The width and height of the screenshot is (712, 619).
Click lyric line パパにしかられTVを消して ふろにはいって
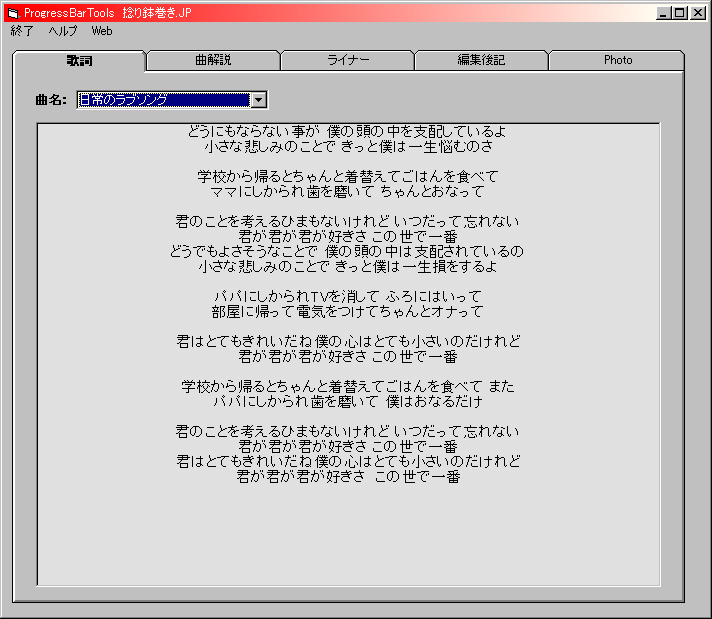pos(348,297)
